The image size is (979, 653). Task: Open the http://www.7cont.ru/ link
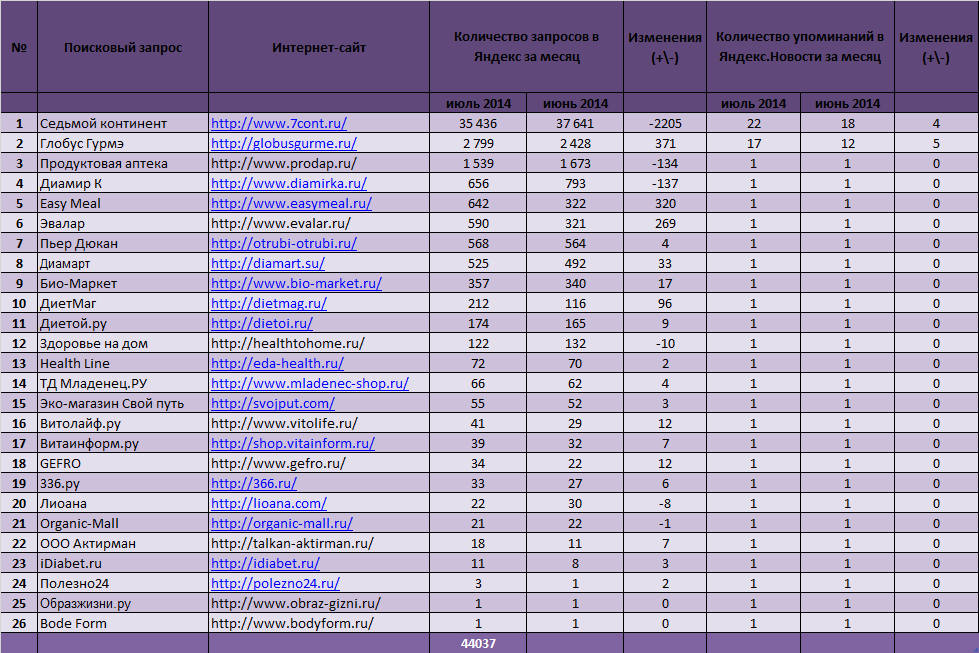pyautogui.click(x=278, y=124)
